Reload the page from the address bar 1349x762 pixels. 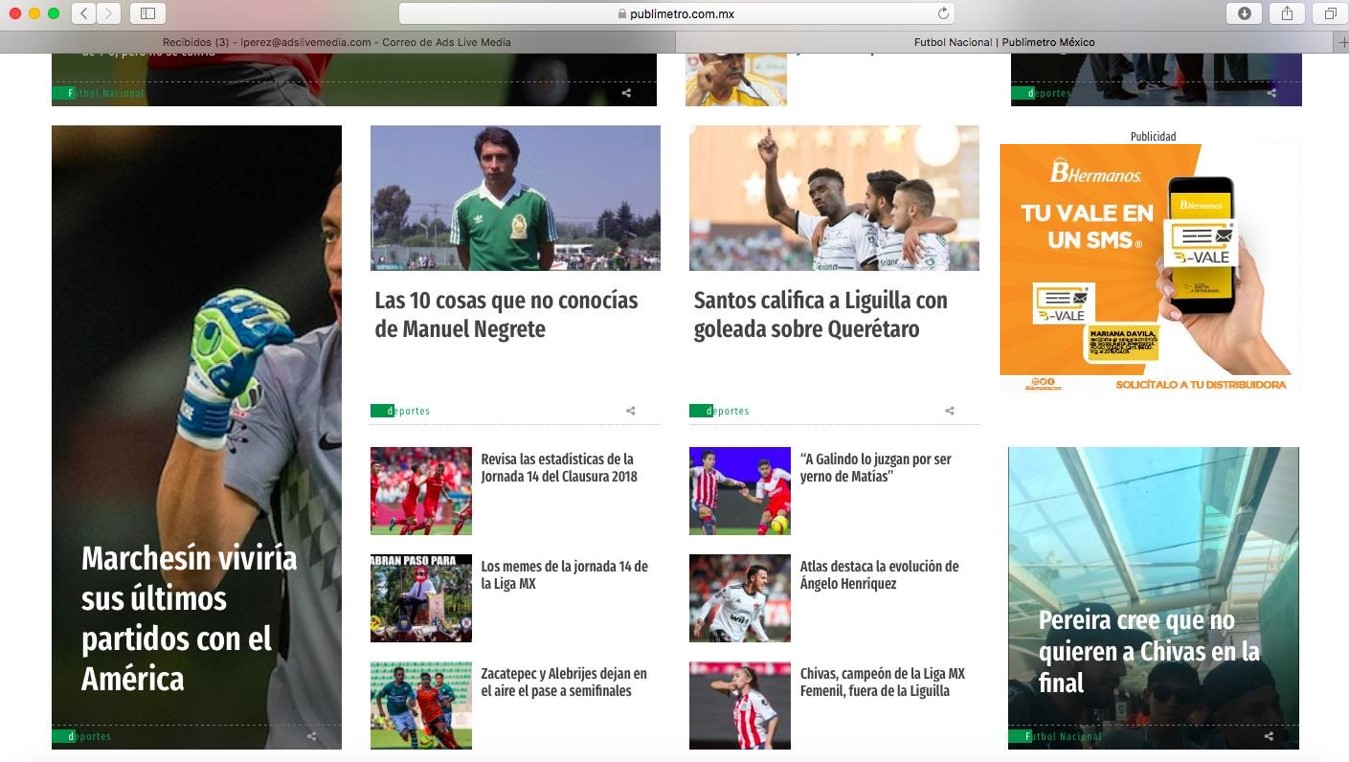(x=942, y=14)
